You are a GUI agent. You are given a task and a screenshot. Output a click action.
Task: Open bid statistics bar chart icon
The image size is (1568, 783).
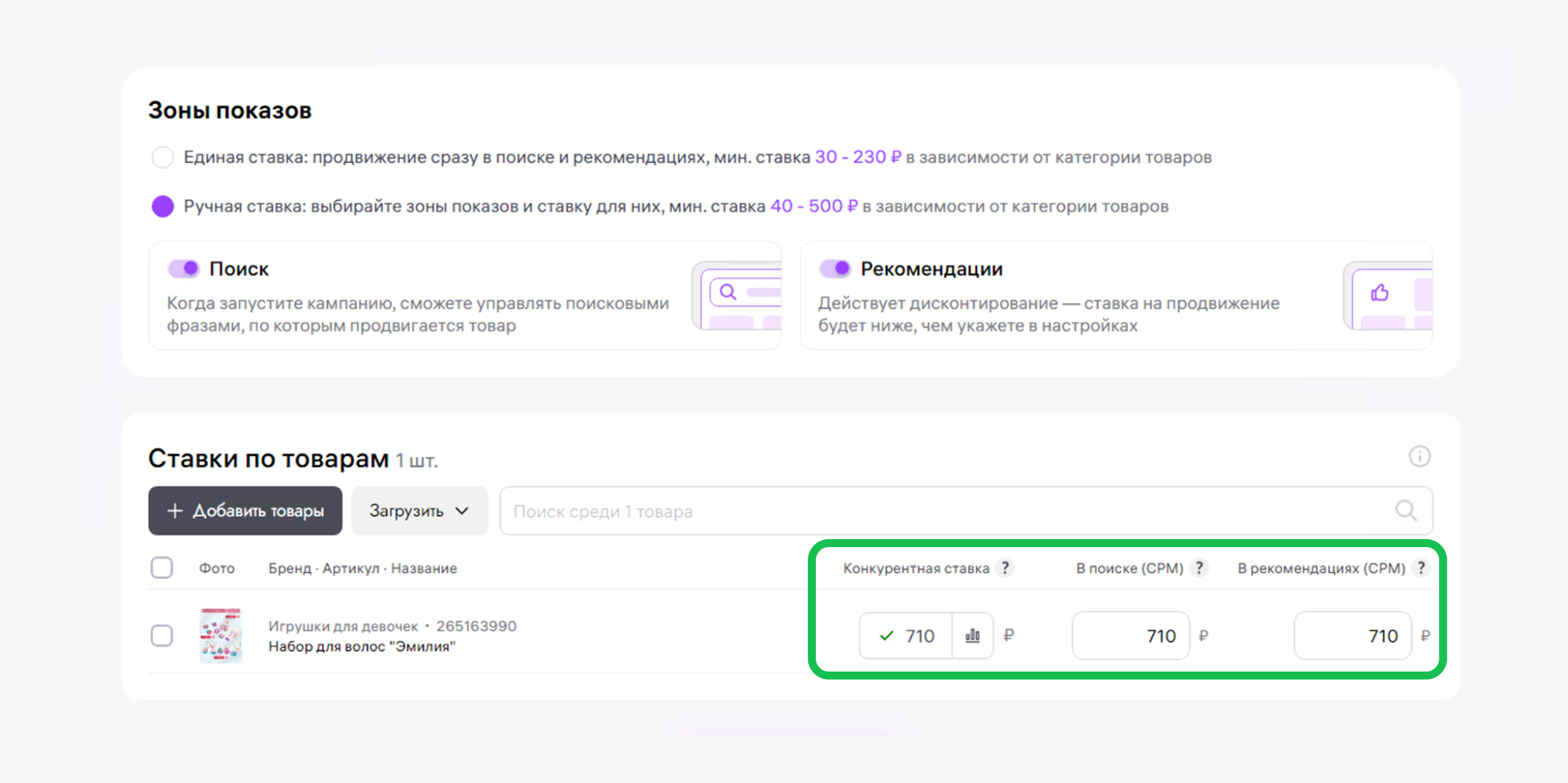pyautogui.click(x=972, y=636)
